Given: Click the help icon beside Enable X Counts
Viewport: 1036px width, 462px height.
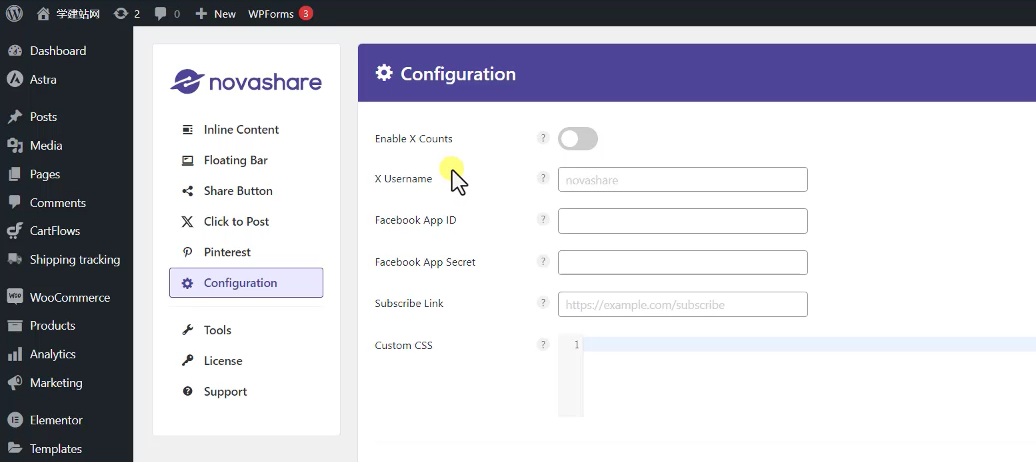Looking at the screenshot, I should (543, 138).
